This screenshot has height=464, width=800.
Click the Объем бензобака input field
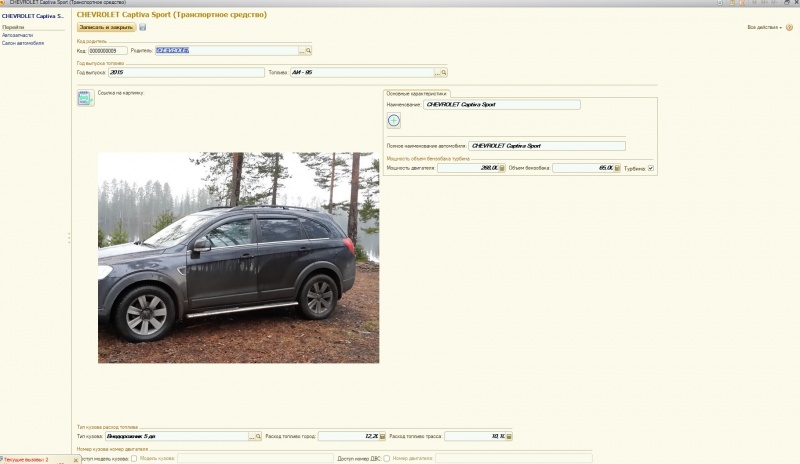tap(583, 168)
